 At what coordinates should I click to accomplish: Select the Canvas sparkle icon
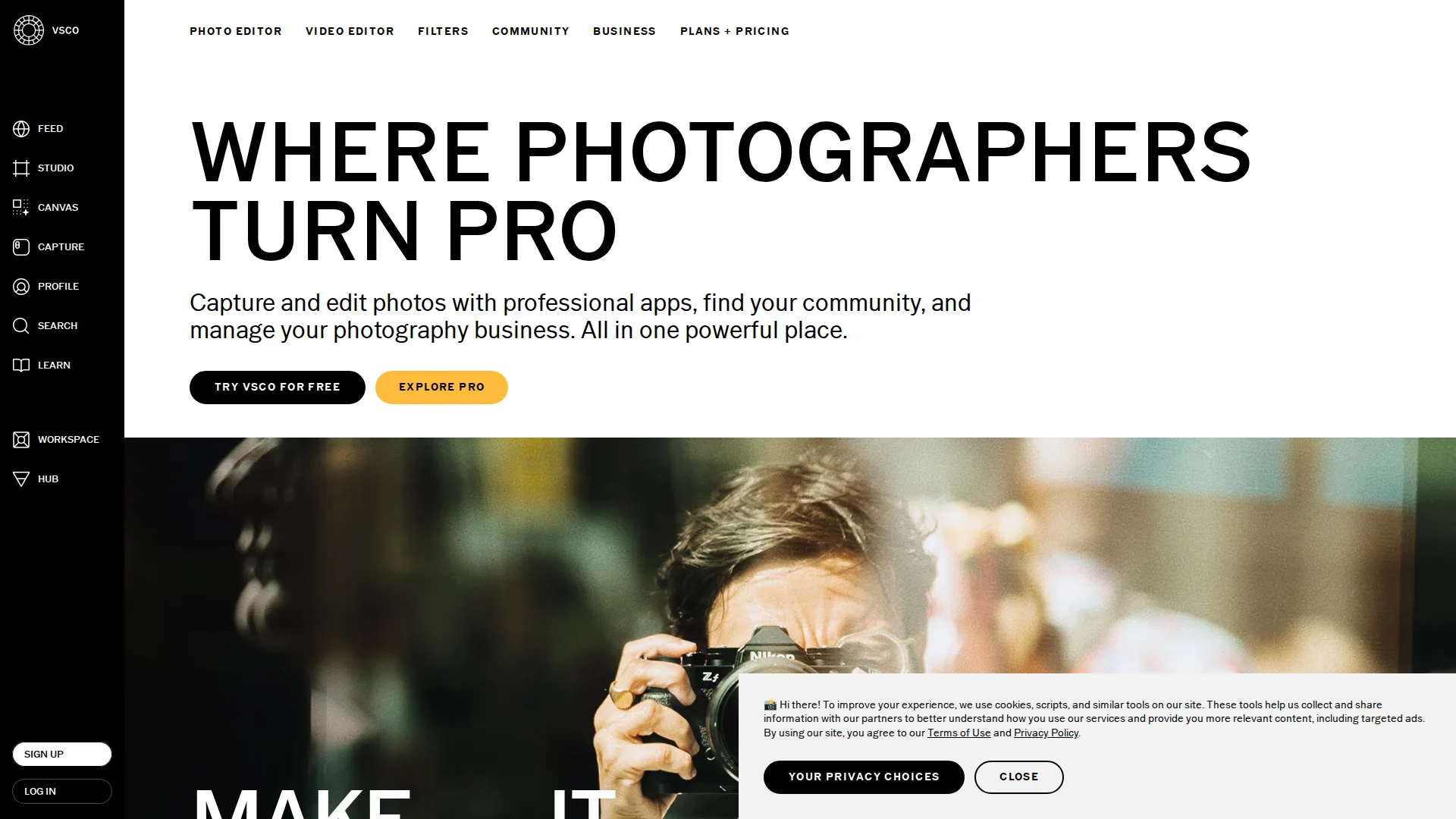[x=21, y=208]
